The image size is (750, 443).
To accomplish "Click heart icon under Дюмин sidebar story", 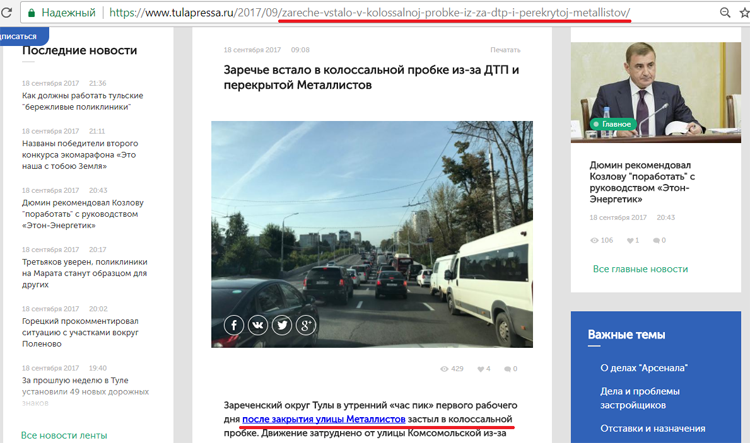I will [630, 240].
